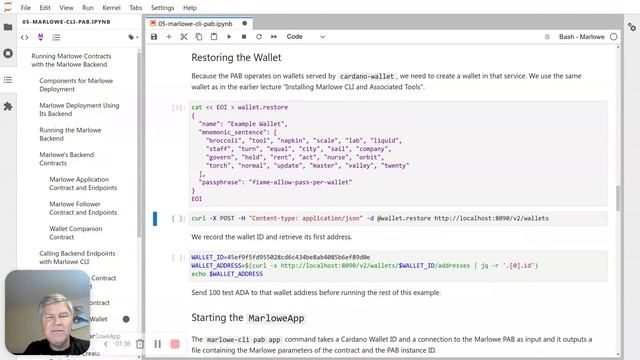Interrupt the kernel with stop icon
640x360 pixels.
pos(244,37)
